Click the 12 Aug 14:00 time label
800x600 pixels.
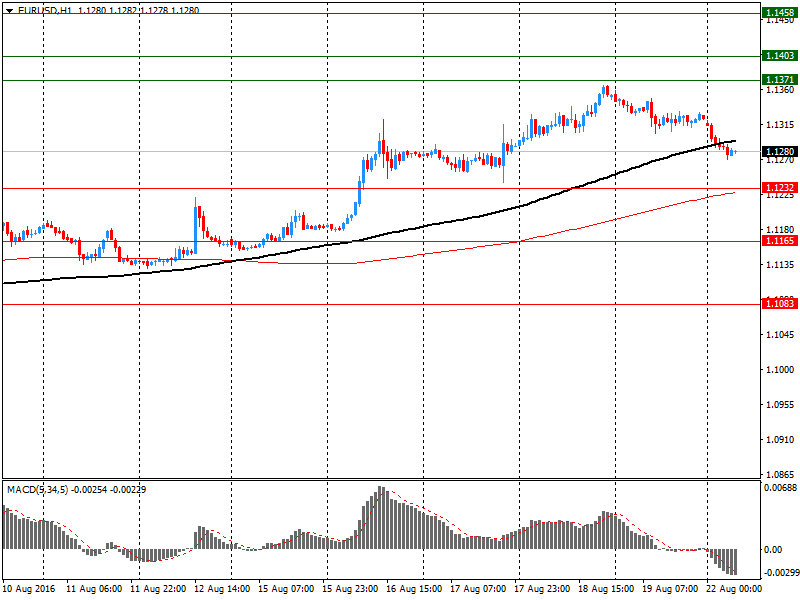pos(222,589)
